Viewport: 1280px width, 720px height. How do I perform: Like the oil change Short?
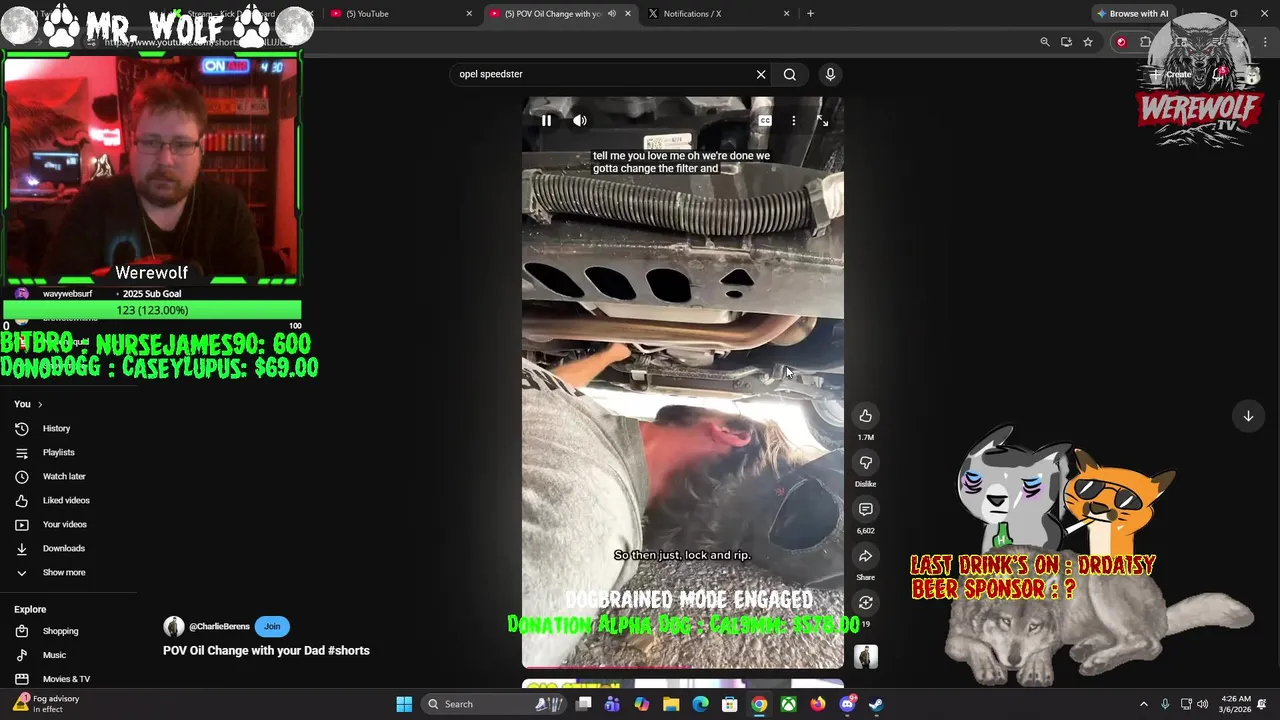[866, 416]
